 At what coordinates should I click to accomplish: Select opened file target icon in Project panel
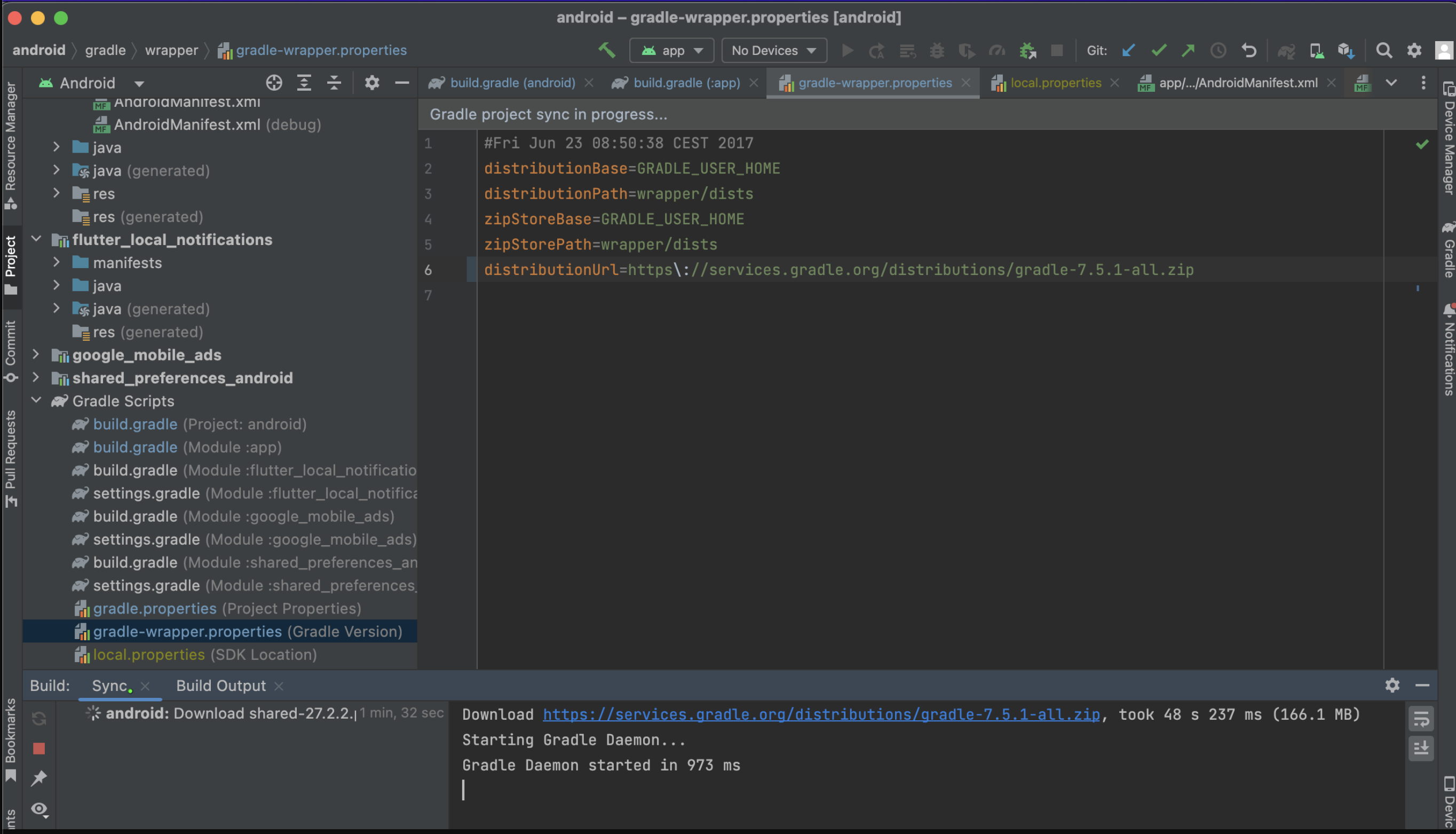tap(274, 83)
